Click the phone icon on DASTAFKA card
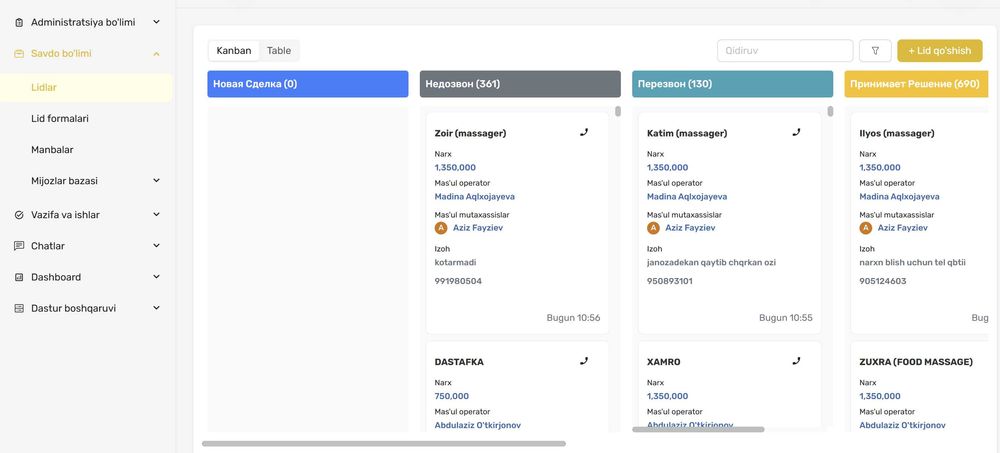The image size is (1000, 453). pos(584,361)
